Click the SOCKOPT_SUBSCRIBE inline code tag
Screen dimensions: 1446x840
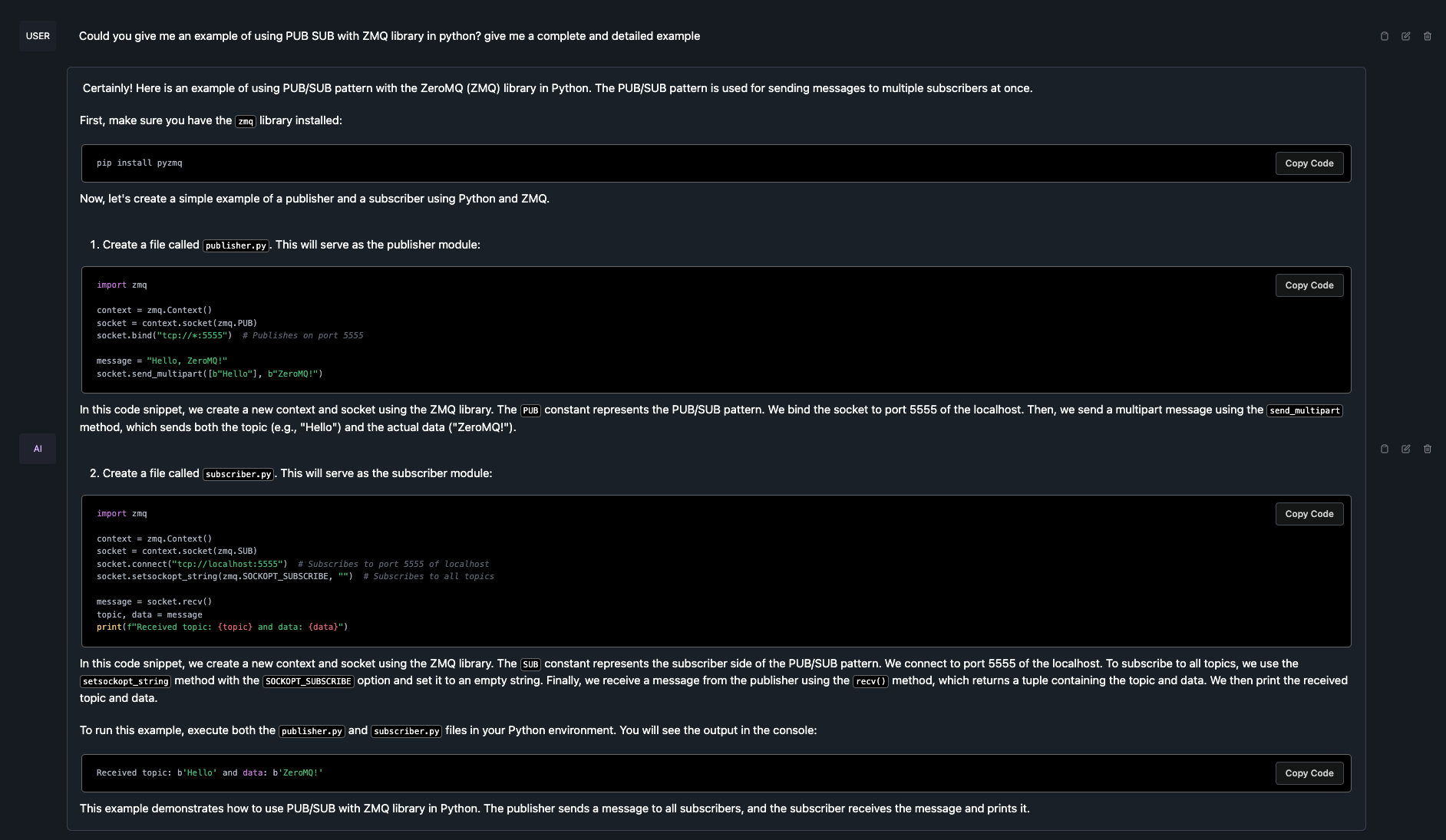(308, 681)
